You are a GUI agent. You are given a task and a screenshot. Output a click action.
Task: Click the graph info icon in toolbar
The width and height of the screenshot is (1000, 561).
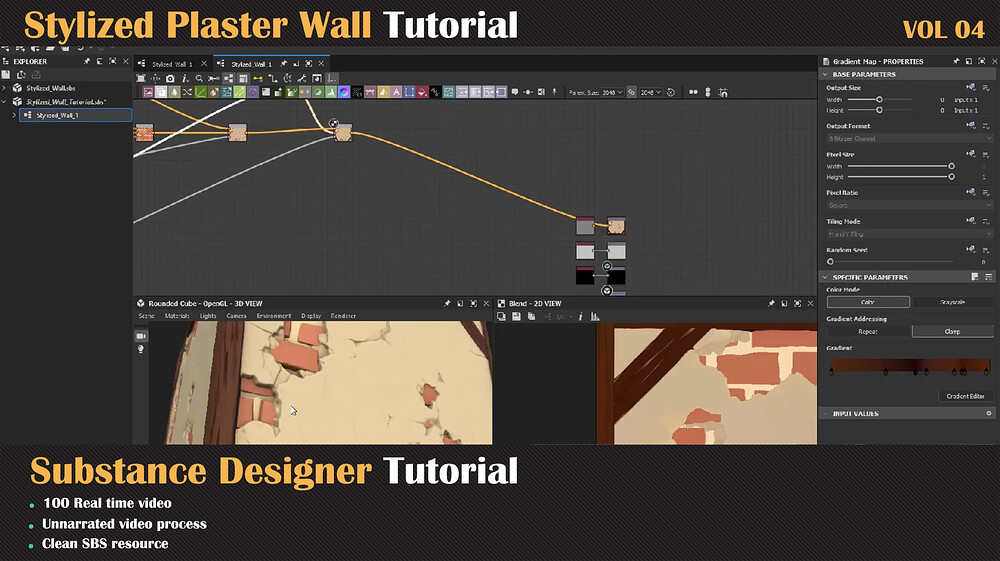pos(185,78)
